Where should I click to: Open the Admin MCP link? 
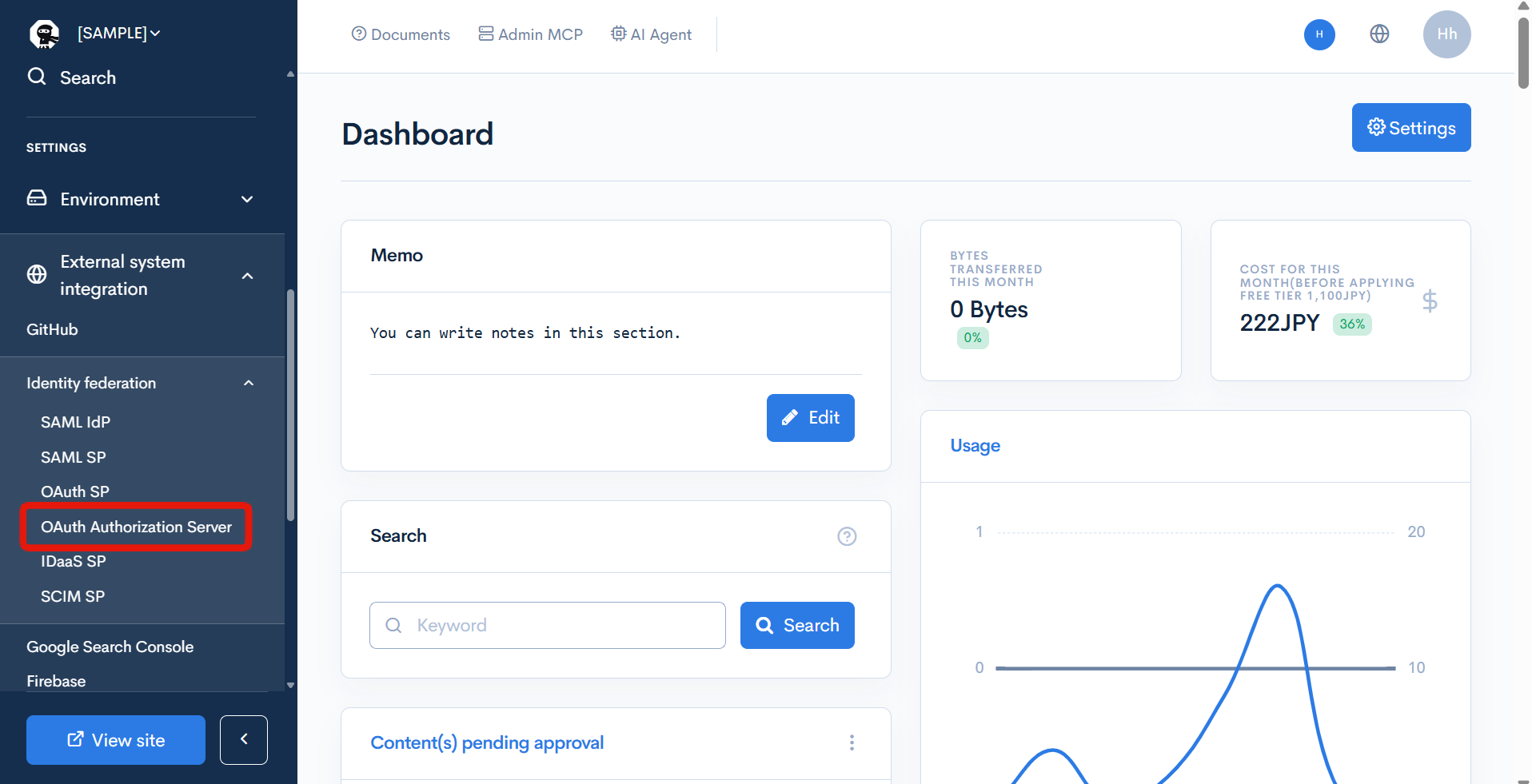[531, 34]
